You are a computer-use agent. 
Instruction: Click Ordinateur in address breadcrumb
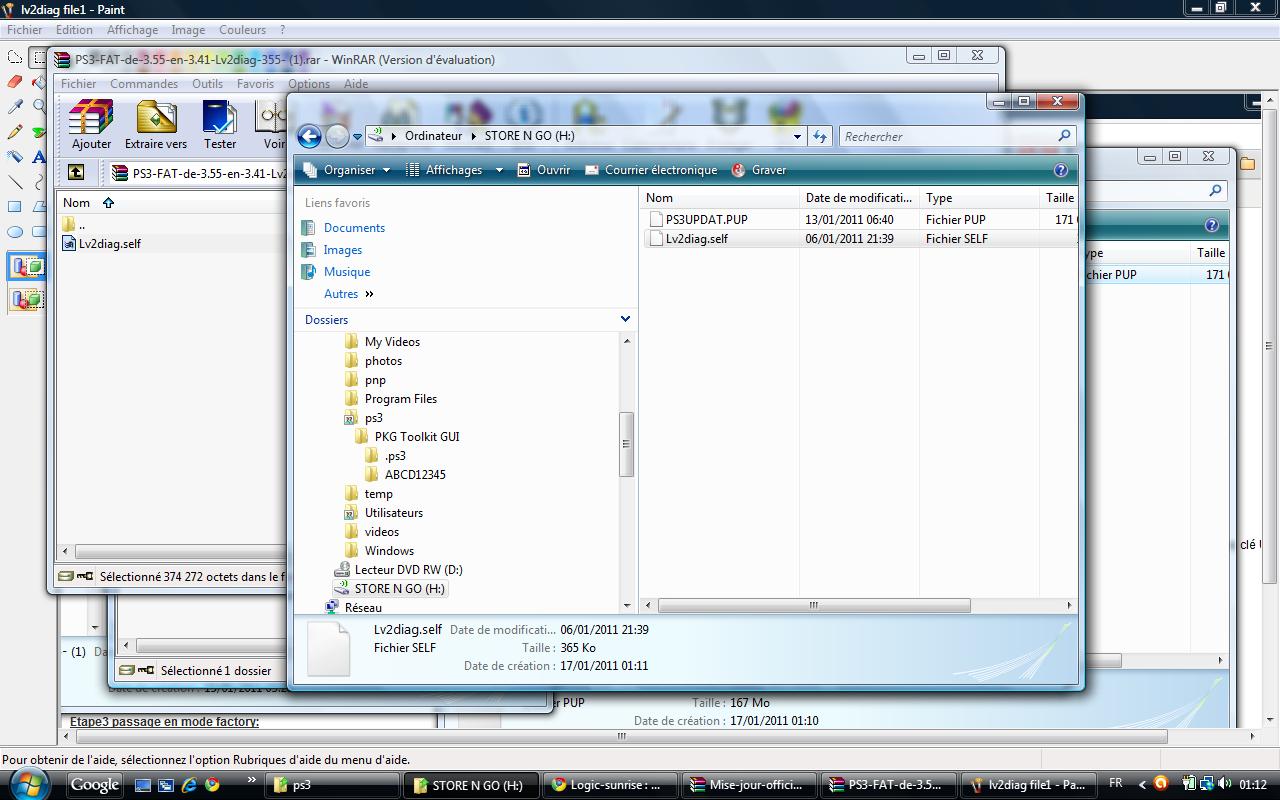point(433,136)
